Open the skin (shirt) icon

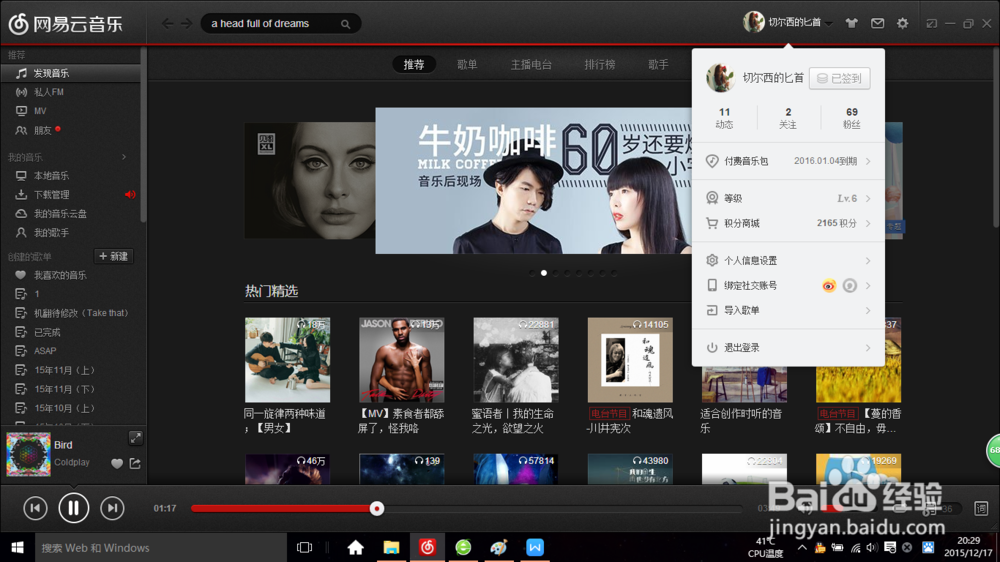[x=851, y=23]
